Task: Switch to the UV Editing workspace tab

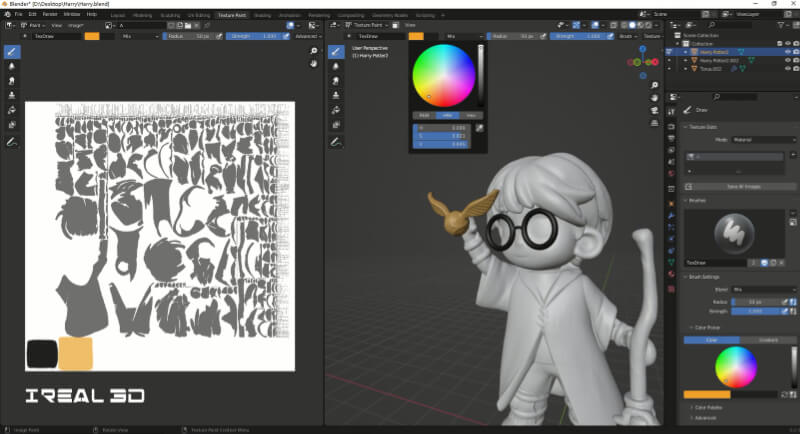Action: point(199,15)
